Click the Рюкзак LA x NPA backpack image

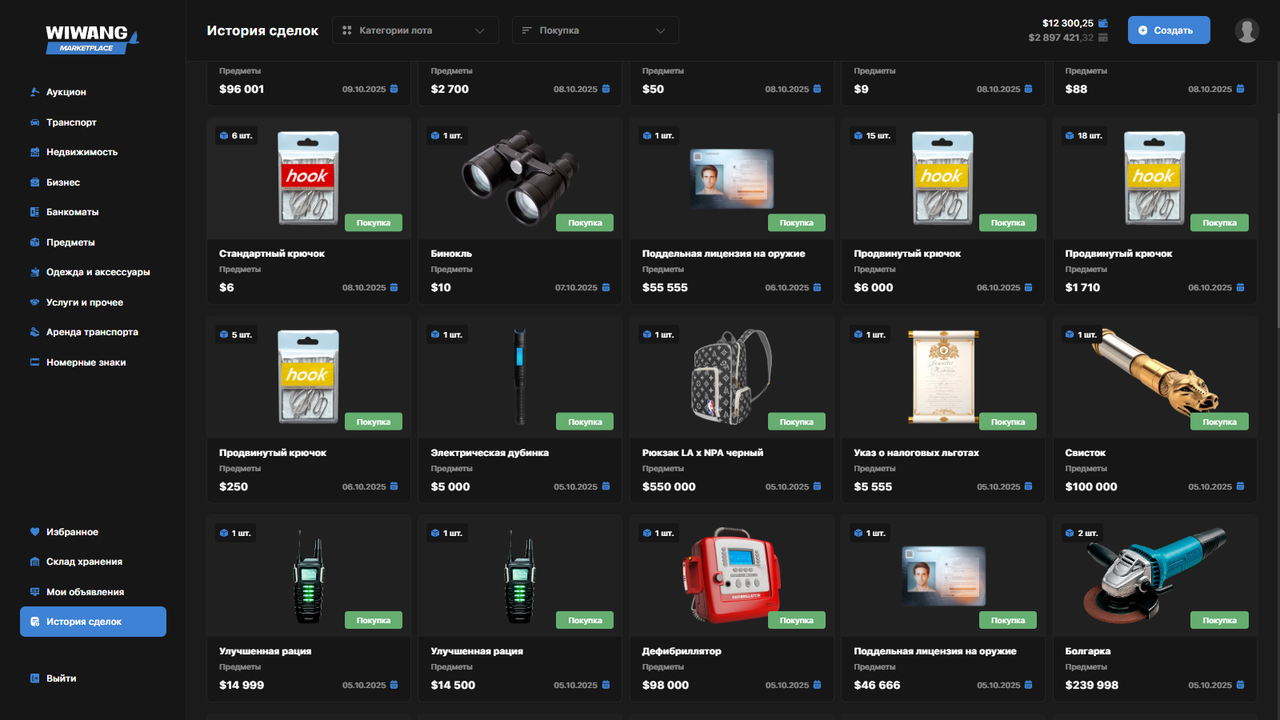pyautogui.click(x=730, y=377)
